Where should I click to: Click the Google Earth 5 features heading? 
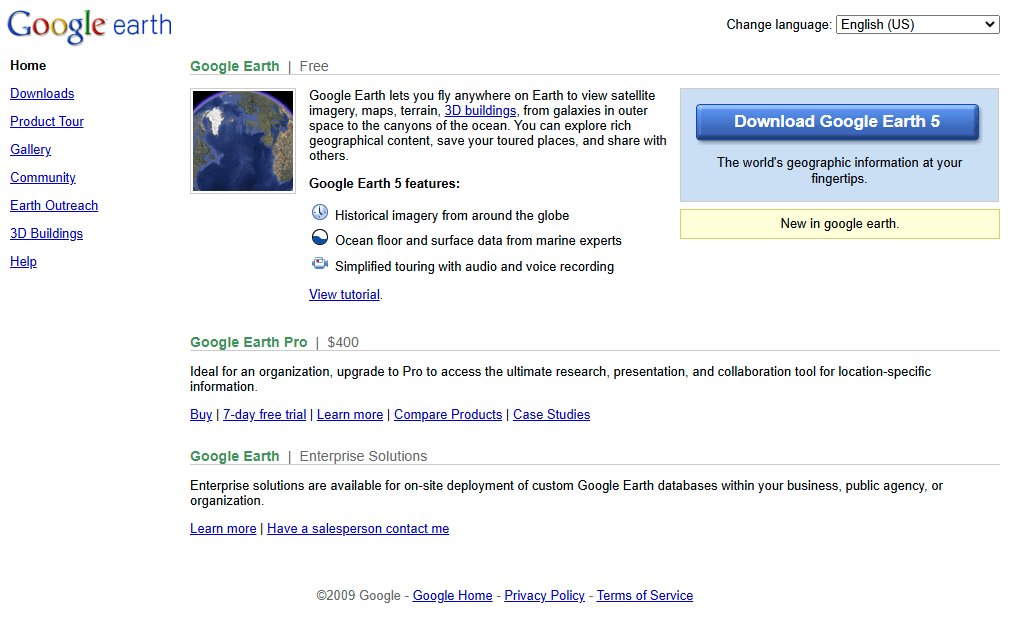coord(385,183)
